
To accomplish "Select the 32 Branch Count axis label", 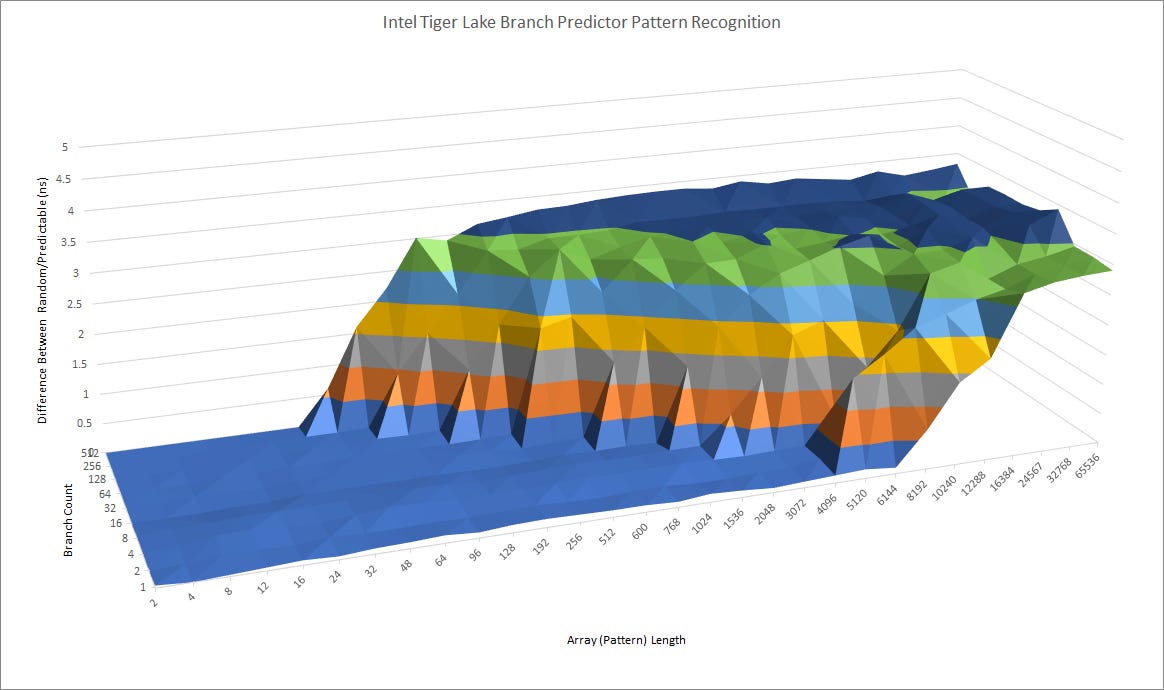I will coord(110,508).
